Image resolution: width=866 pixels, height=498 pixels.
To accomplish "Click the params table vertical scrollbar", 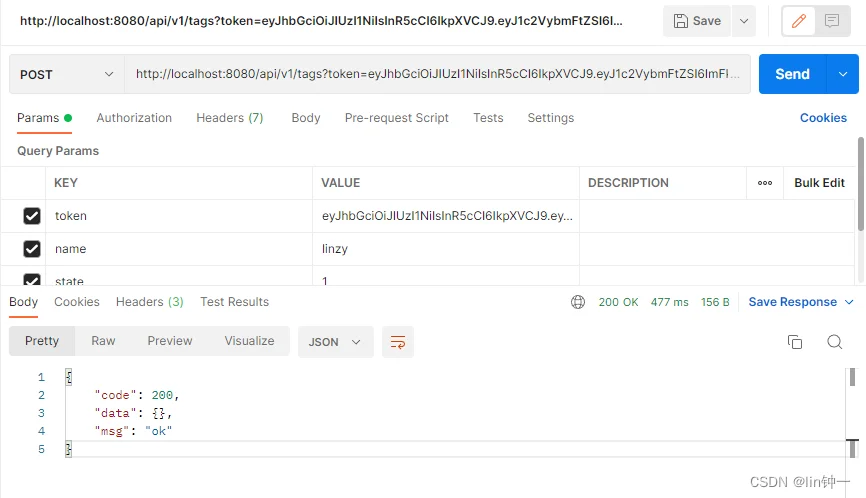I will coord(860,185).
